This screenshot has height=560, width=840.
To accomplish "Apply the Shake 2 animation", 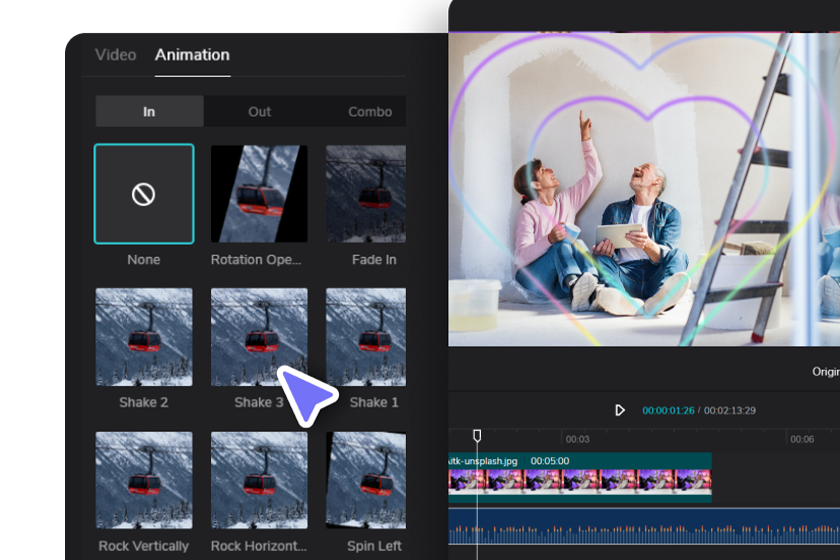I will (144, 337).
